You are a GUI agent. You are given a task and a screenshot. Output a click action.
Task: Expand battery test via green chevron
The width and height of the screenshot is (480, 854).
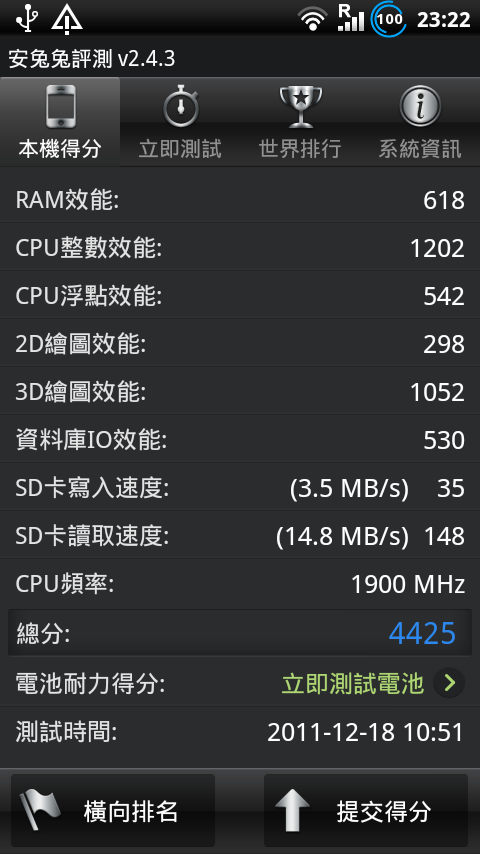pyautogui.click(x=449, y=682)
